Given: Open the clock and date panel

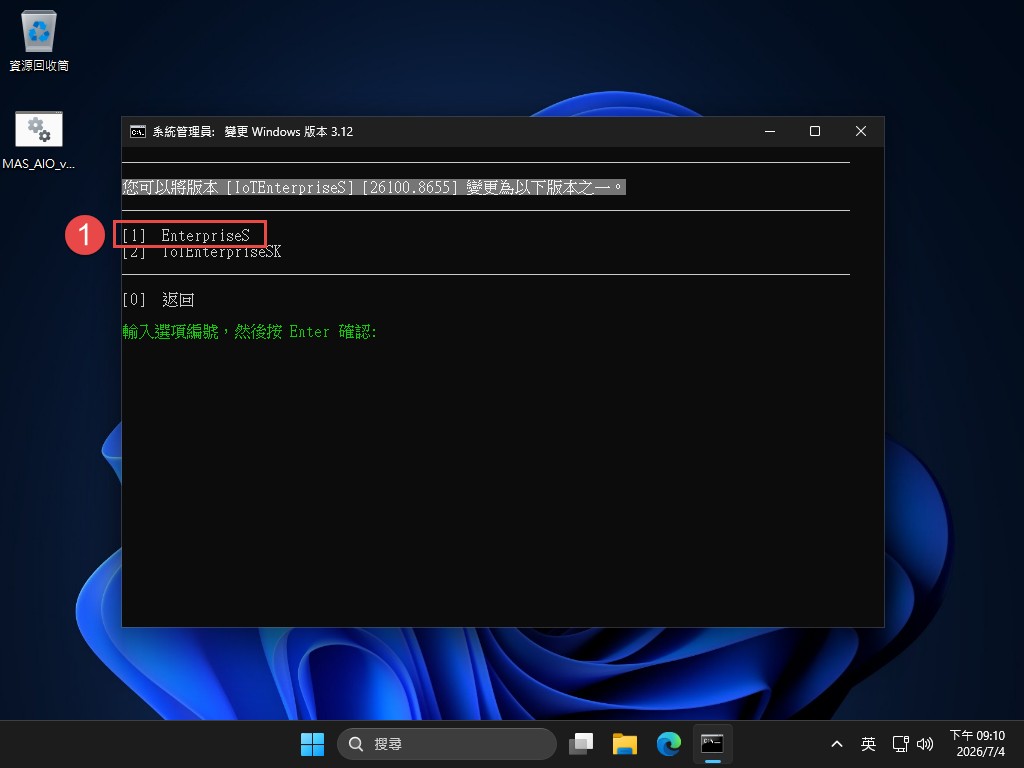Looking at the screenshot, I should 977,744.
